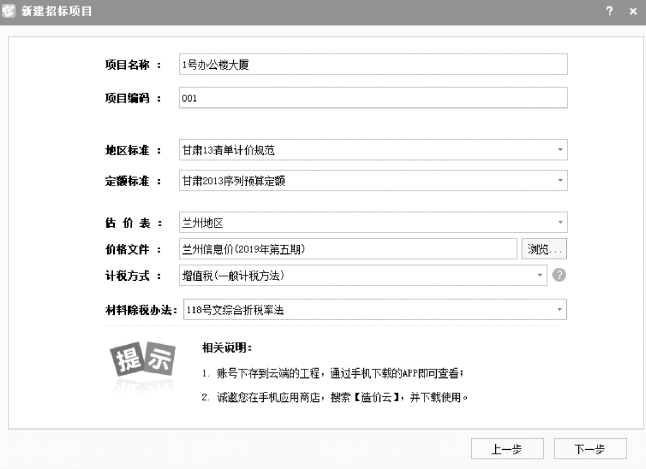
Task: Click the help question mark in title bar
Action: click(609, 11)
